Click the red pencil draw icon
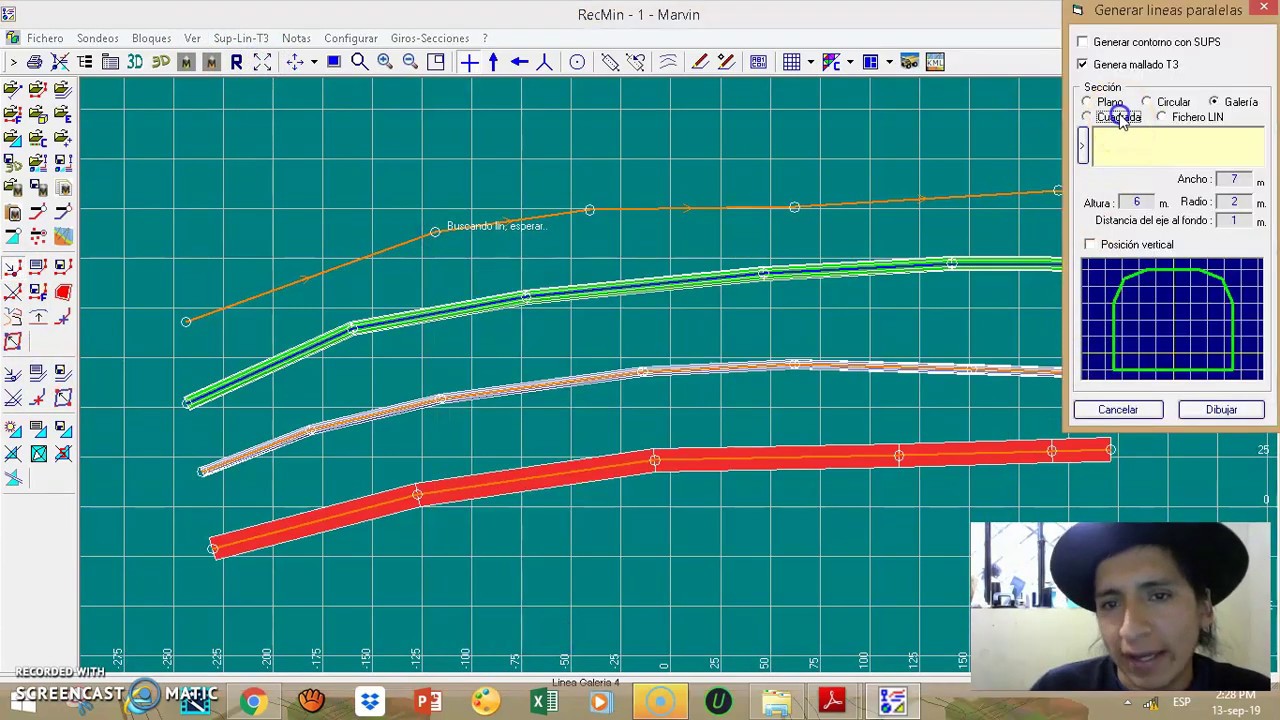The width and height of the screenshot is (1280, 720). pos(700,62)
